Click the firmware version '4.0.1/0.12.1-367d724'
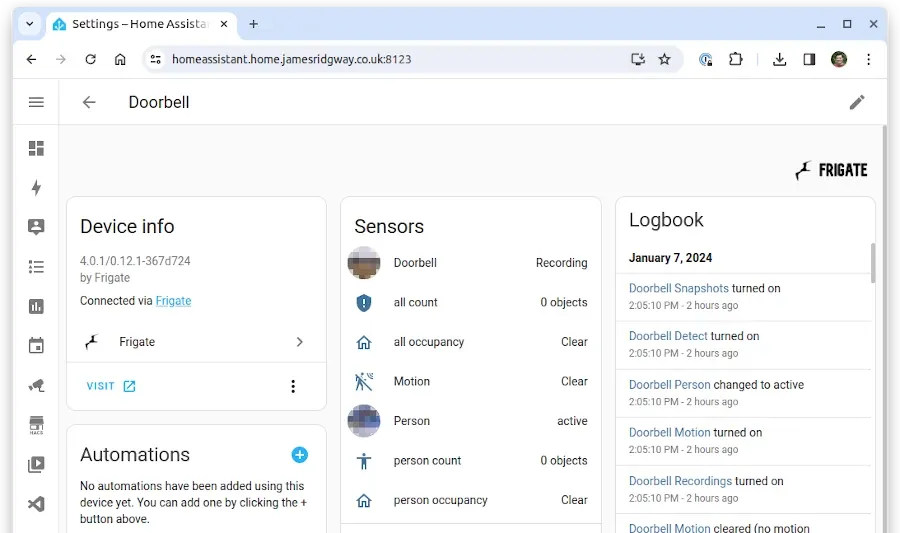 [135, 261]
